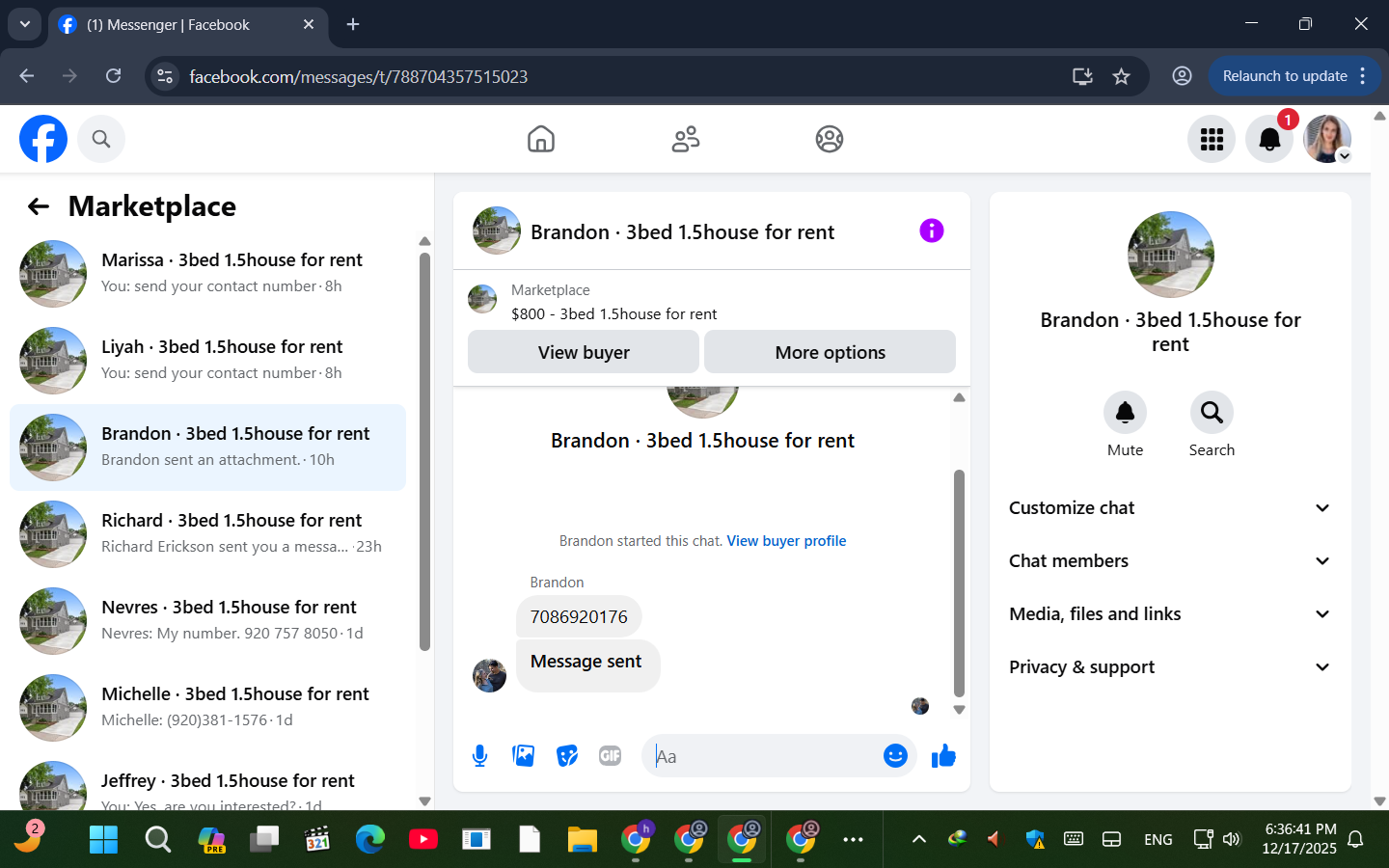Bookmark this page with the star icon
The image size is (1389, 868).
(x=1121, y=76)
